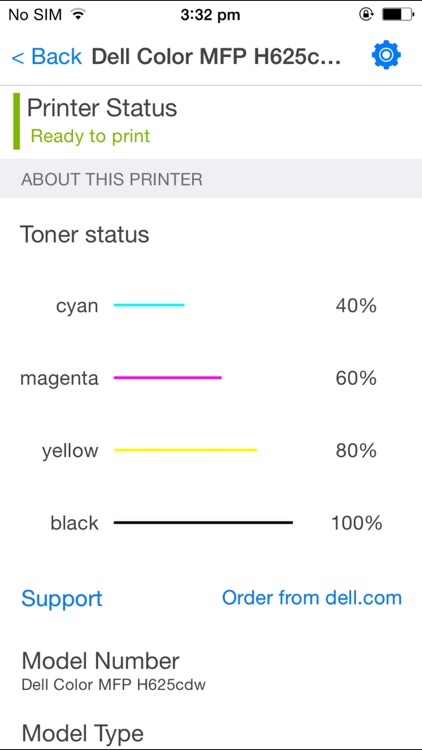Viewport: 422px width, 750px height.
Task: Tap the cyan toner level bar
Action: click(149, 305)
